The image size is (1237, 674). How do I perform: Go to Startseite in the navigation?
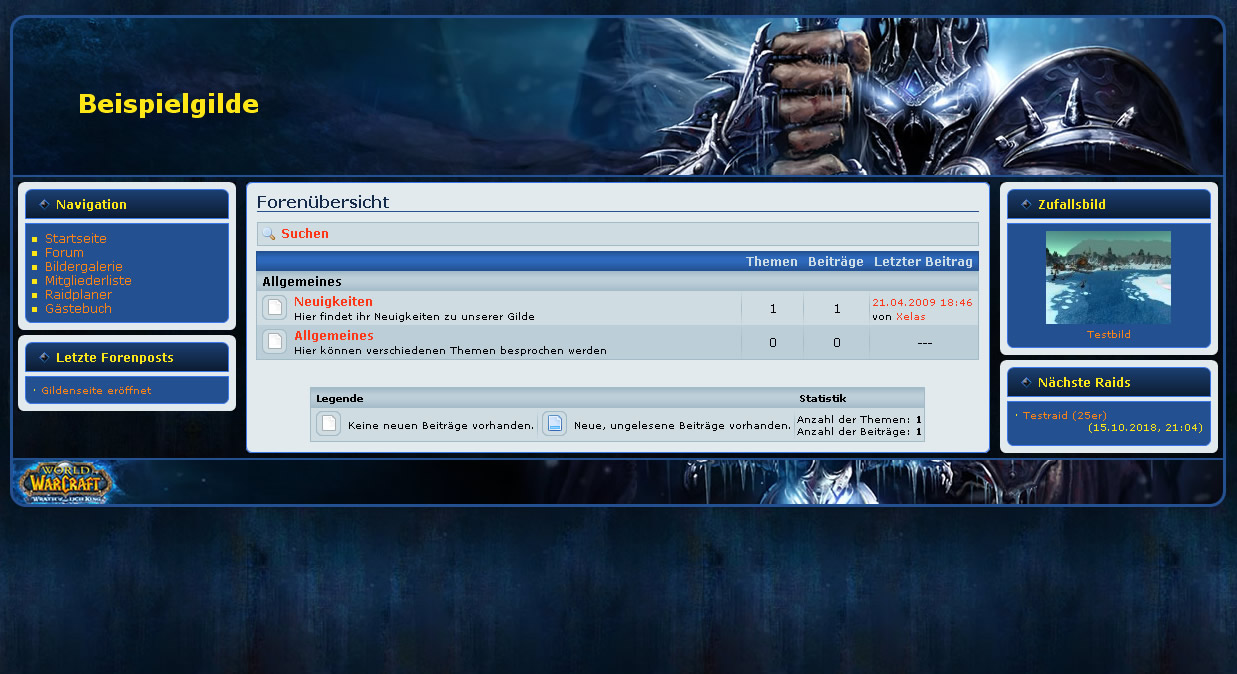[76, 239]
